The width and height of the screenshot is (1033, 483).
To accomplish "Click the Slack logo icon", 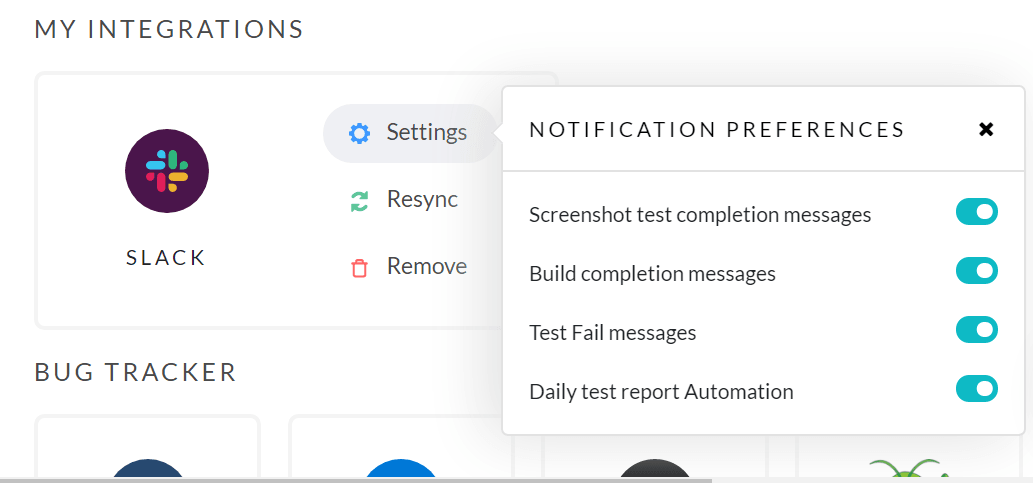I will 167,171.
